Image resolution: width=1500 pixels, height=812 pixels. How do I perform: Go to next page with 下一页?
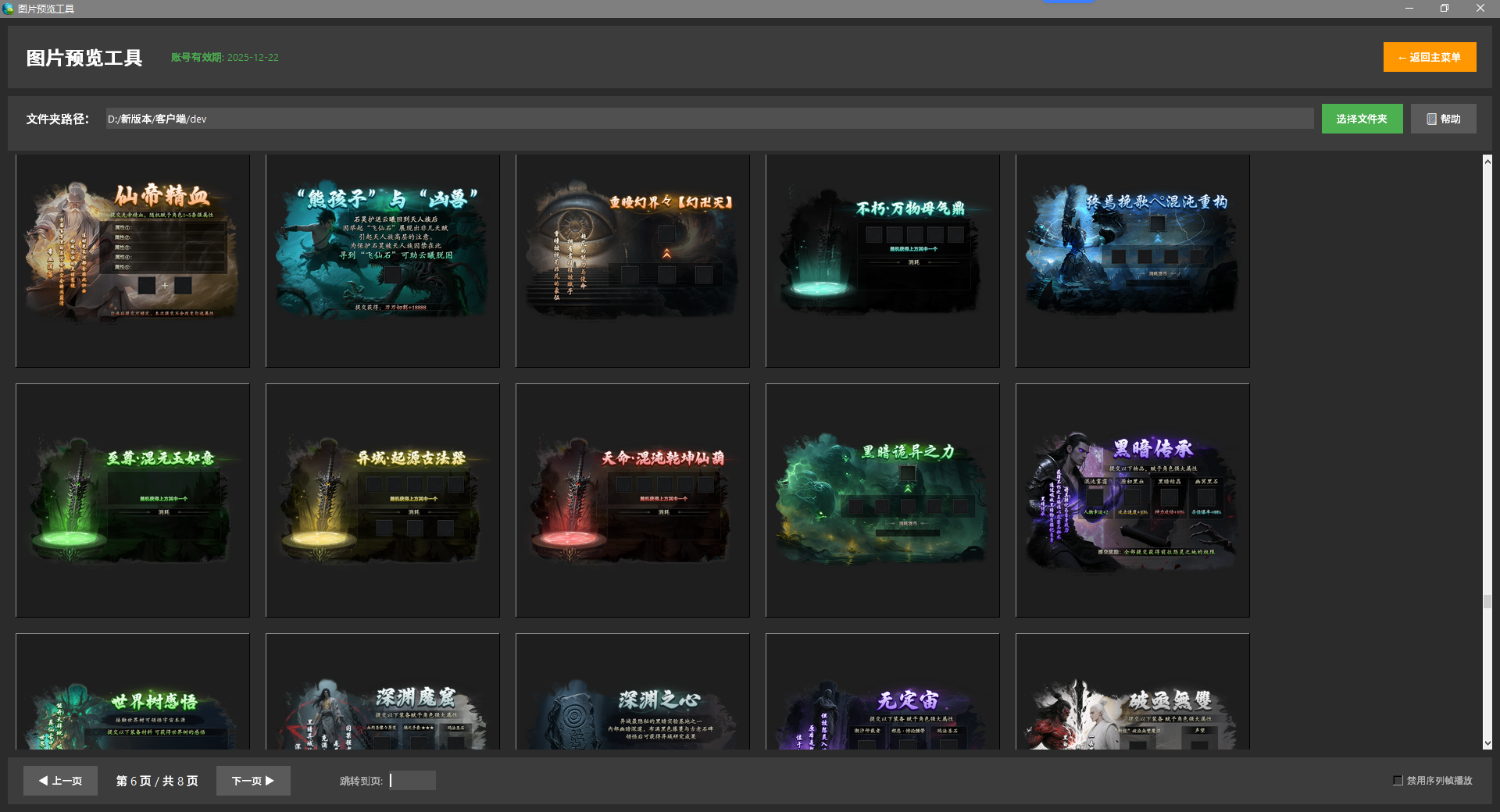(252, 781)
